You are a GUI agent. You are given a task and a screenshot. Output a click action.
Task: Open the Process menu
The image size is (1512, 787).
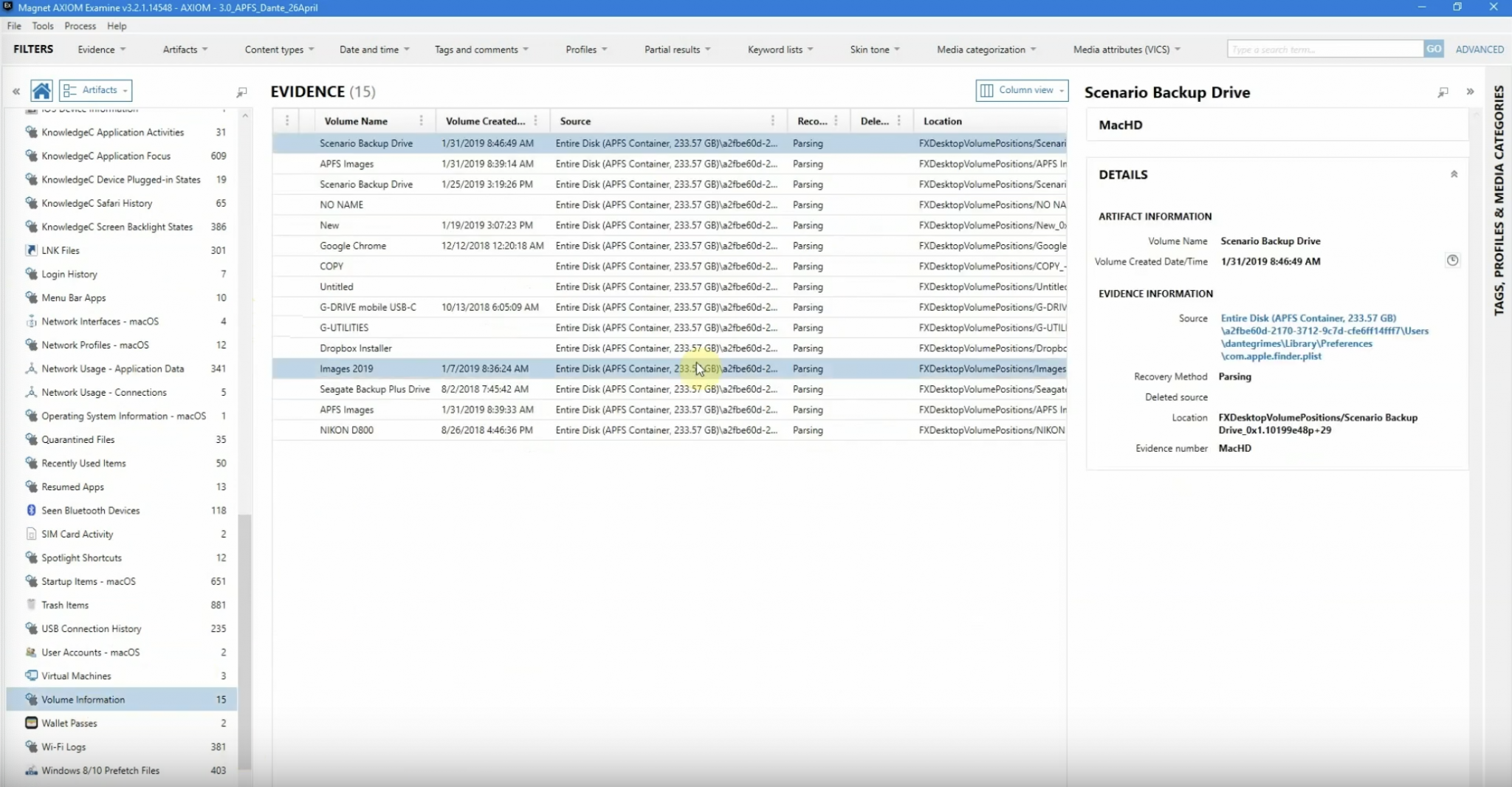[79, 26]
